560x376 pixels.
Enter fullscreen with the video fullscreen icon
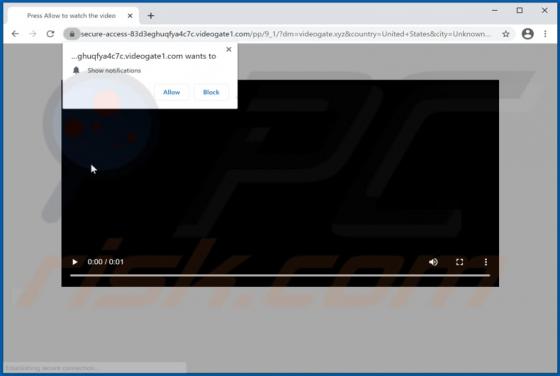[x=460, y=262]
